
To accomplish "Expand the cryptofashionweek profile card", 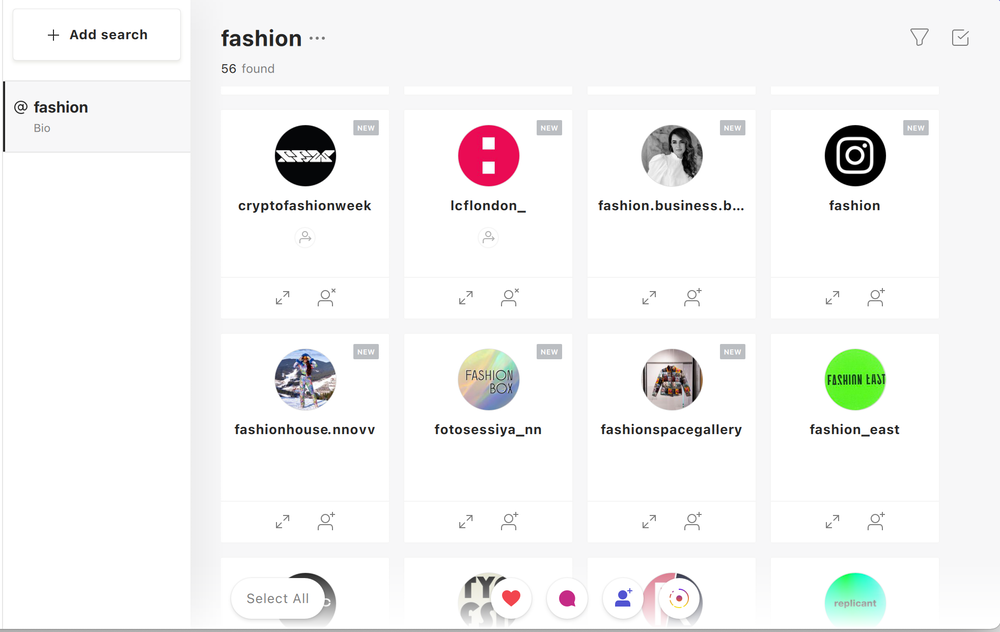I will [x=283, y=298].
